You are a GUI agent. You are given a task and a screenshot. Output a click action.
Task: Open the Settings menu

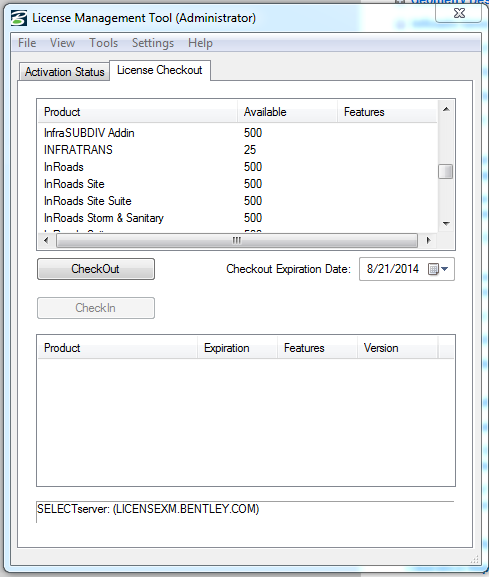153,43
